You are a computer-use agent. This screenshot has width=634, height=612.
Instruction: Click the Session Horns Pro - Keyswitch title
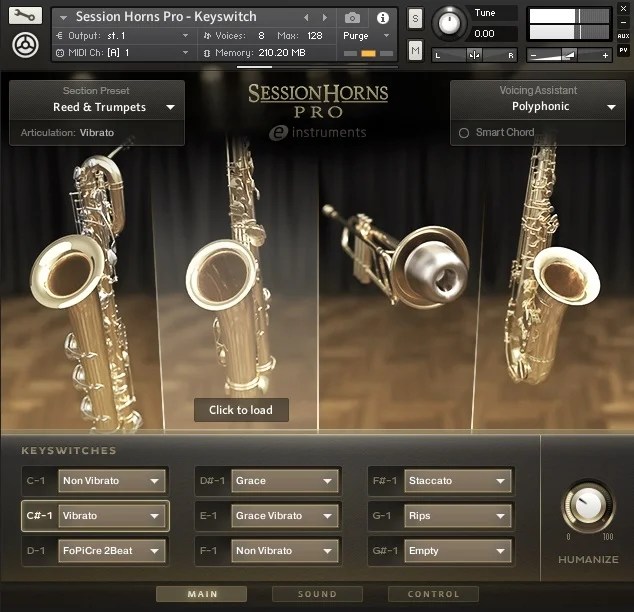click(166, 17)
